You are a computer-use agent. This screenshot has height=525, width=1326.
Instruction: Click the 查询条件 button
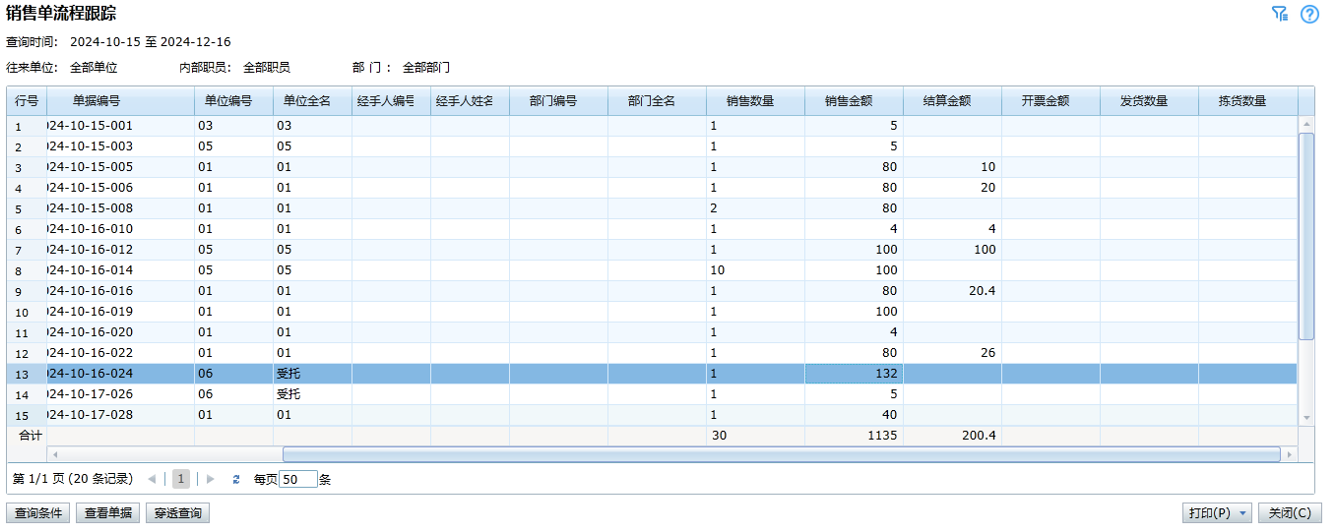[x=39, y=513]
